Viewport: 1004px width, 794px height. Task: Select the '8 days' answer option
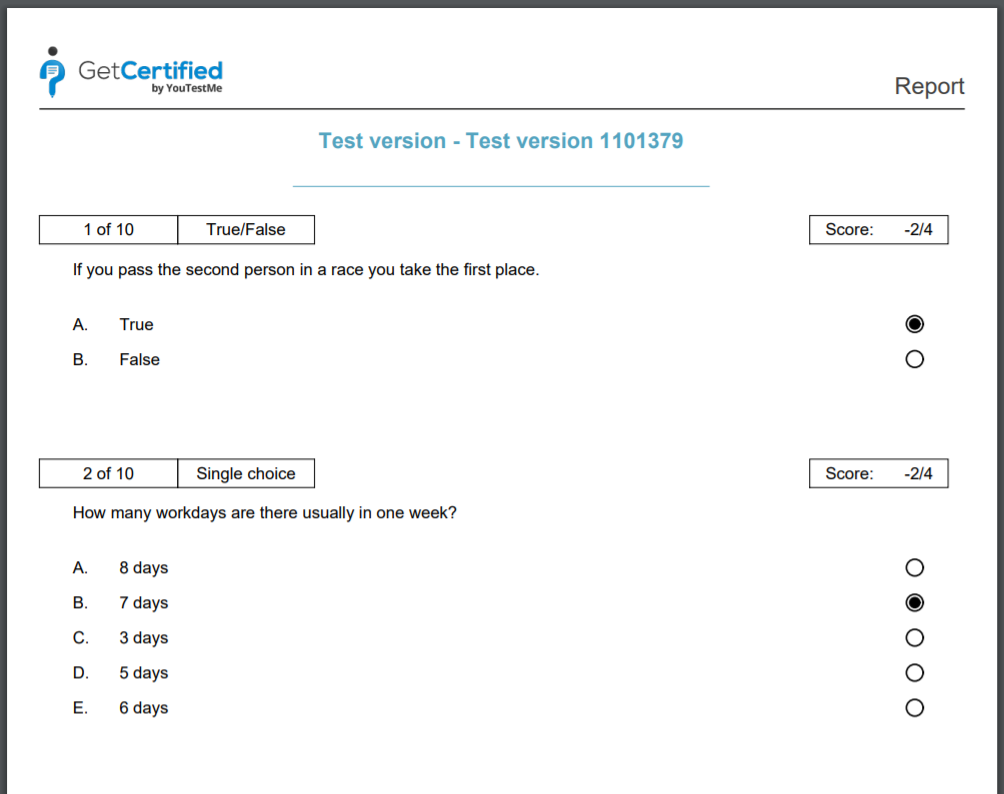click(x=914, y=567)
